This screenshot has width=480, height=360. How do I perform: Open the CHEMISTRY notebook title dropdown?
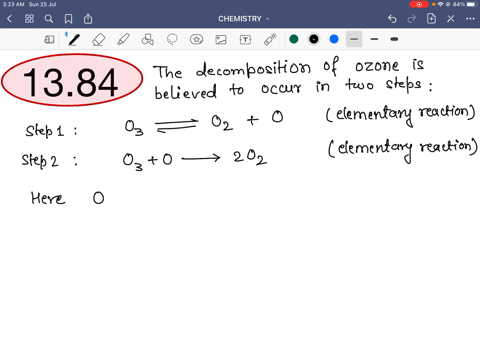point(244,19)
